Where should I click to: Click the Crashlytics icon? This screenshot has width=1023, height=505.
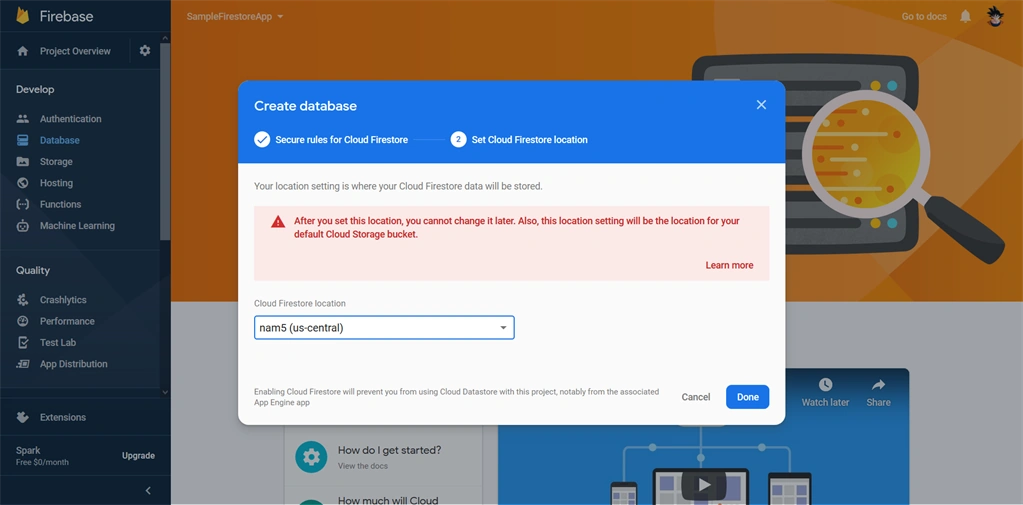(23, 299)
